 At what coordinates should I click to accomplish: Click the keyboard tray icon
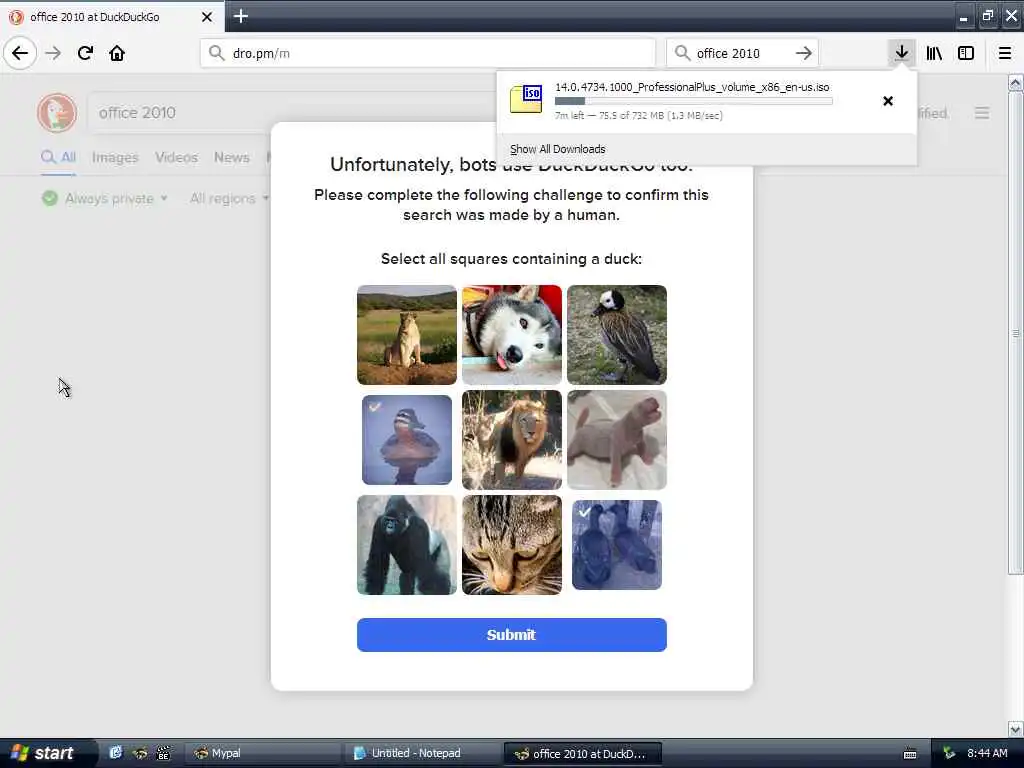point(910,754)
